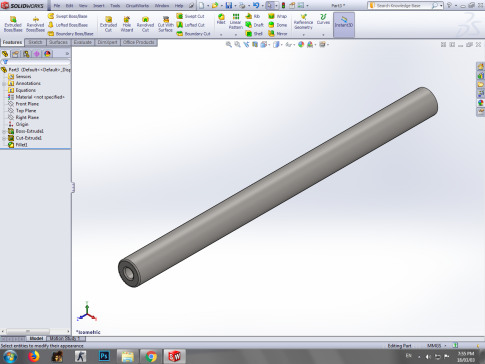Screen dimensions: 485x364
Task: Select the Dome tool
Action: 277,25
